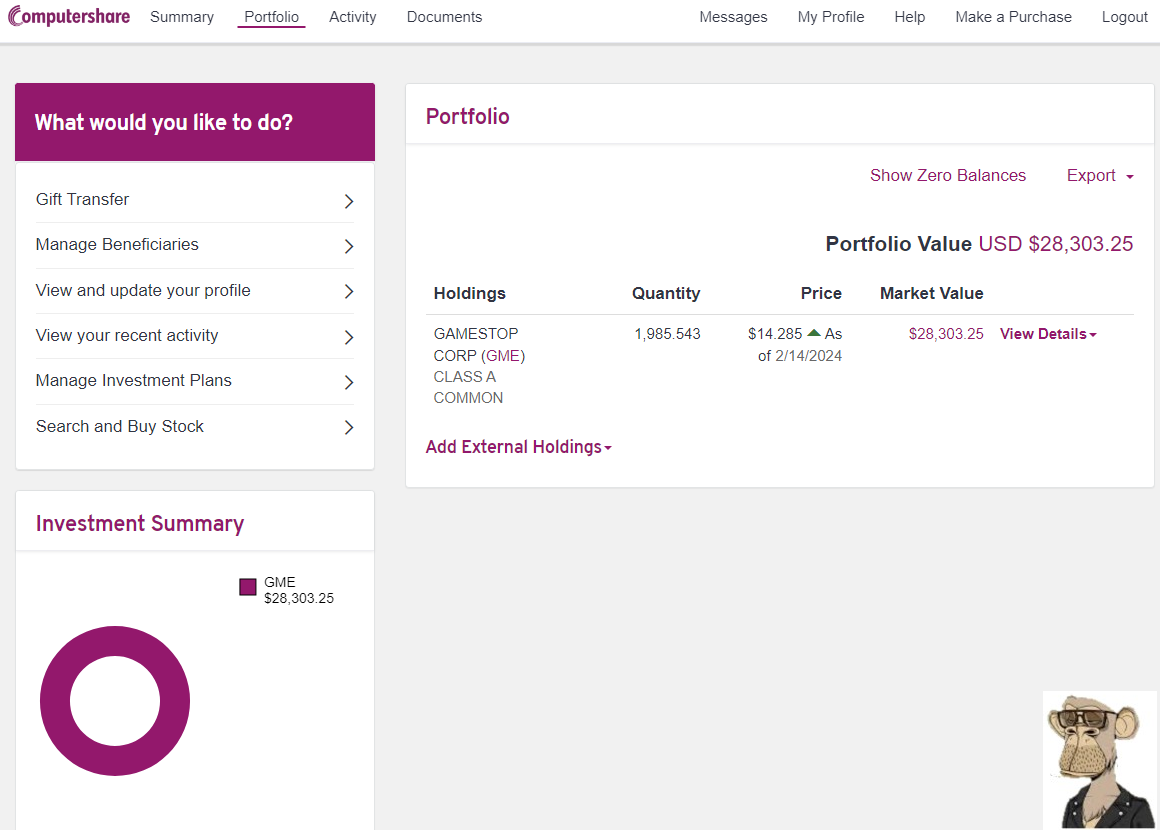Open the Documents tab
This screenshot has width=1160, height=830.
point(444,17)
